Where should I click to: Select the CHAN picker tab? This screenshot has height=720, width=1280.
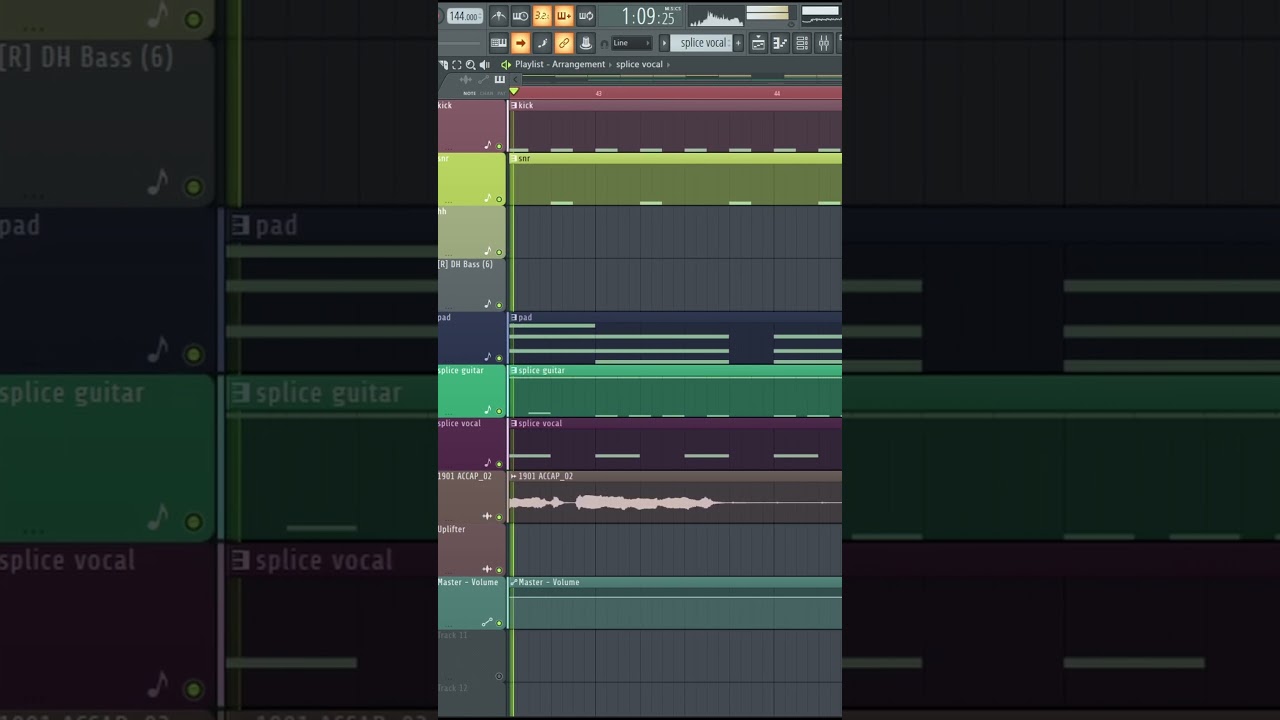pyautogui.click(x=486, y=93)
